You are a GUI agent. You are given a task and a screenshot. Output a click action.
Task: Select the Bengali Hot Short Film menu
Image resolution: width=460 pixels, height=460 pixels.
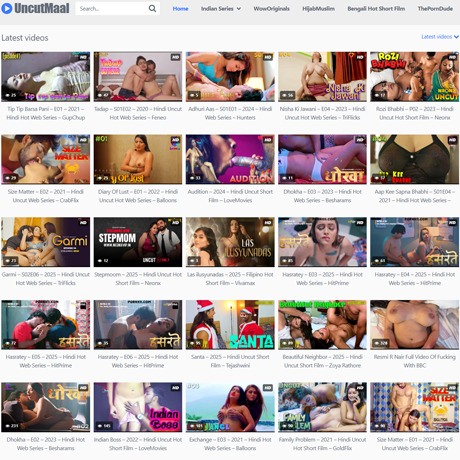376,9
